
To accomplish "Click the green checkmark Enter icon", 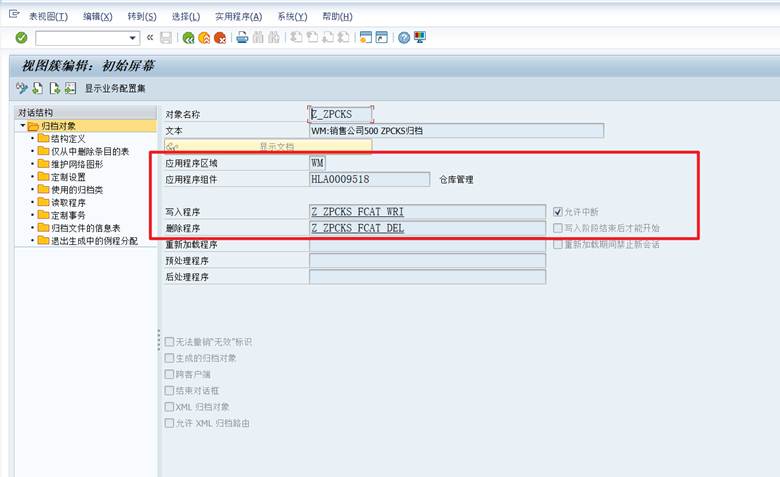I will click(21, 38).
